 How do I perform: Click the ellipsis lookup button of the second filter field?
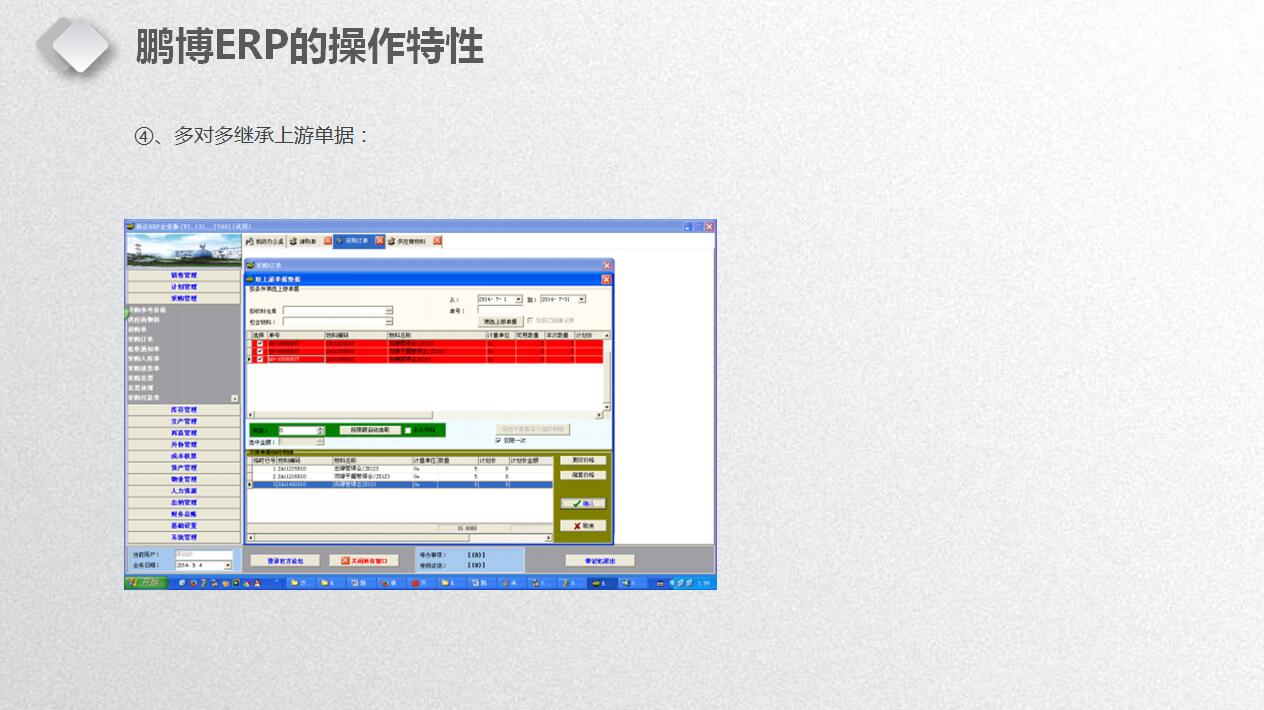click(389, 322)
